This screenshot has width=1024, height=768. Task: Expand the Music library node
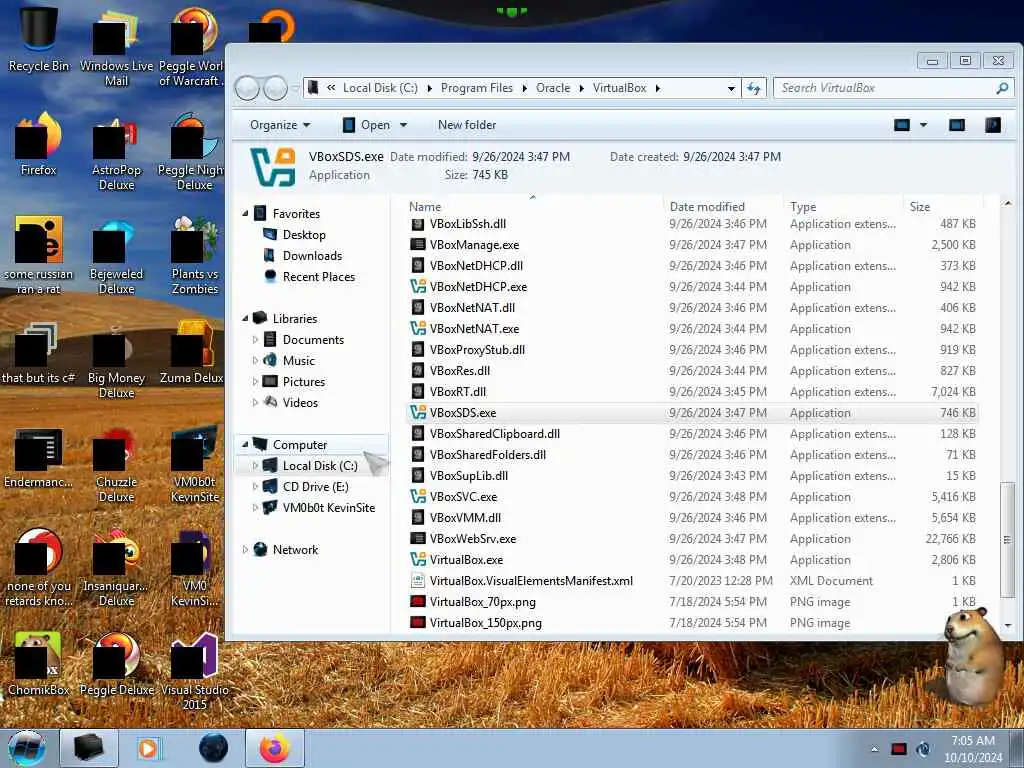click(x=255, y=360)
